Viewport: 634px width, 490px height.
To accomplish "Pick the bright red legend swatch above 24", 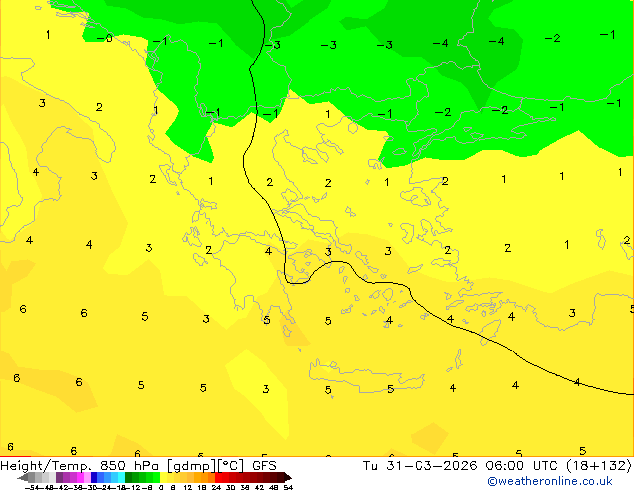I will [218, 477].
